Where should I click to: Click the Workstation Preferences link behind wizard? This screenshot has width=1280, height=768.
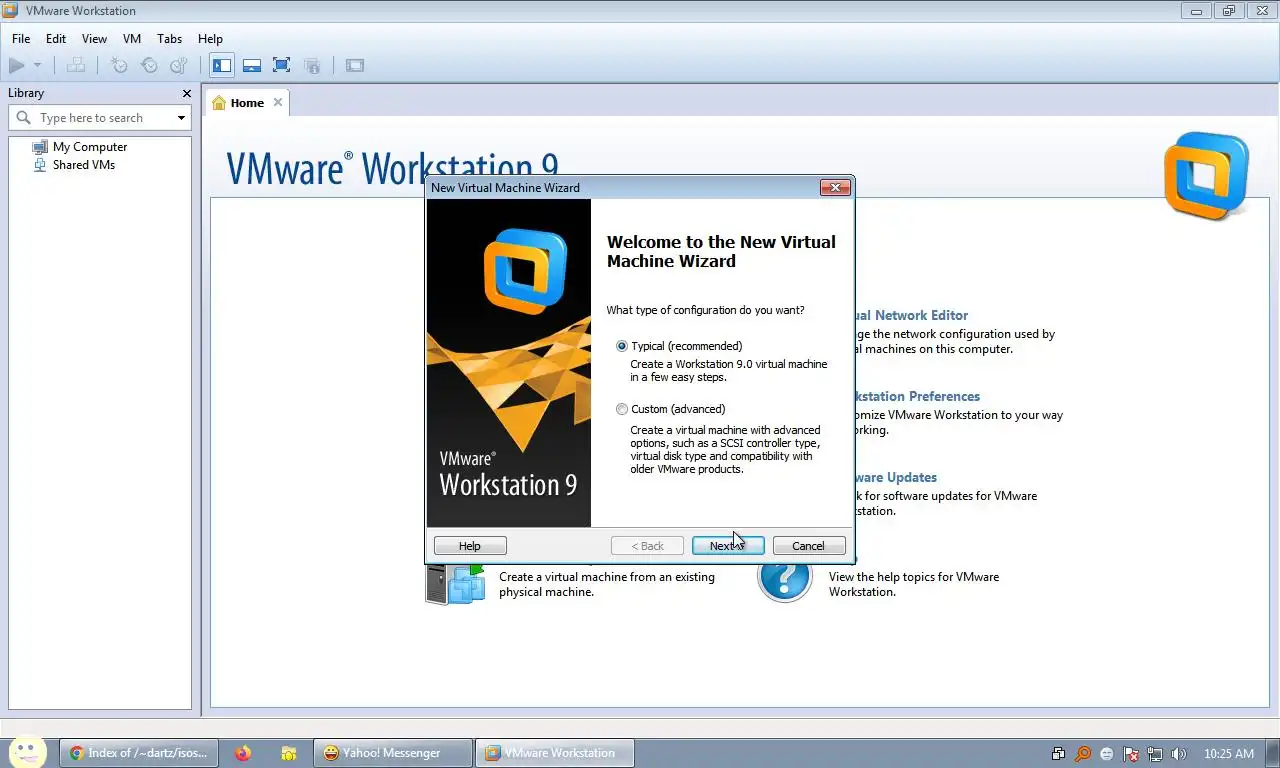pyautogui.click(x=917, y=396)
